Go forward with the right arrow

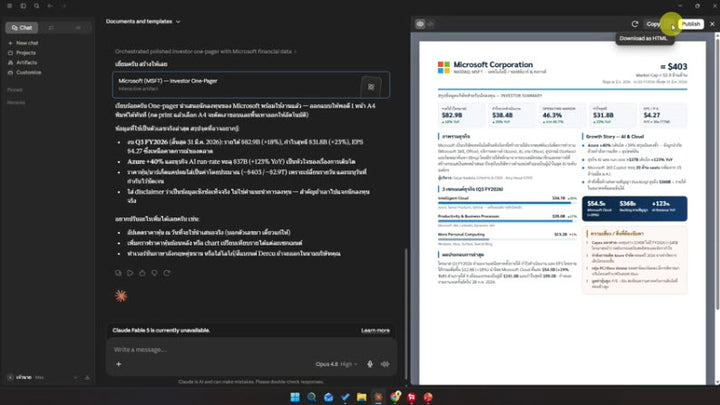[x=64, y=6]
